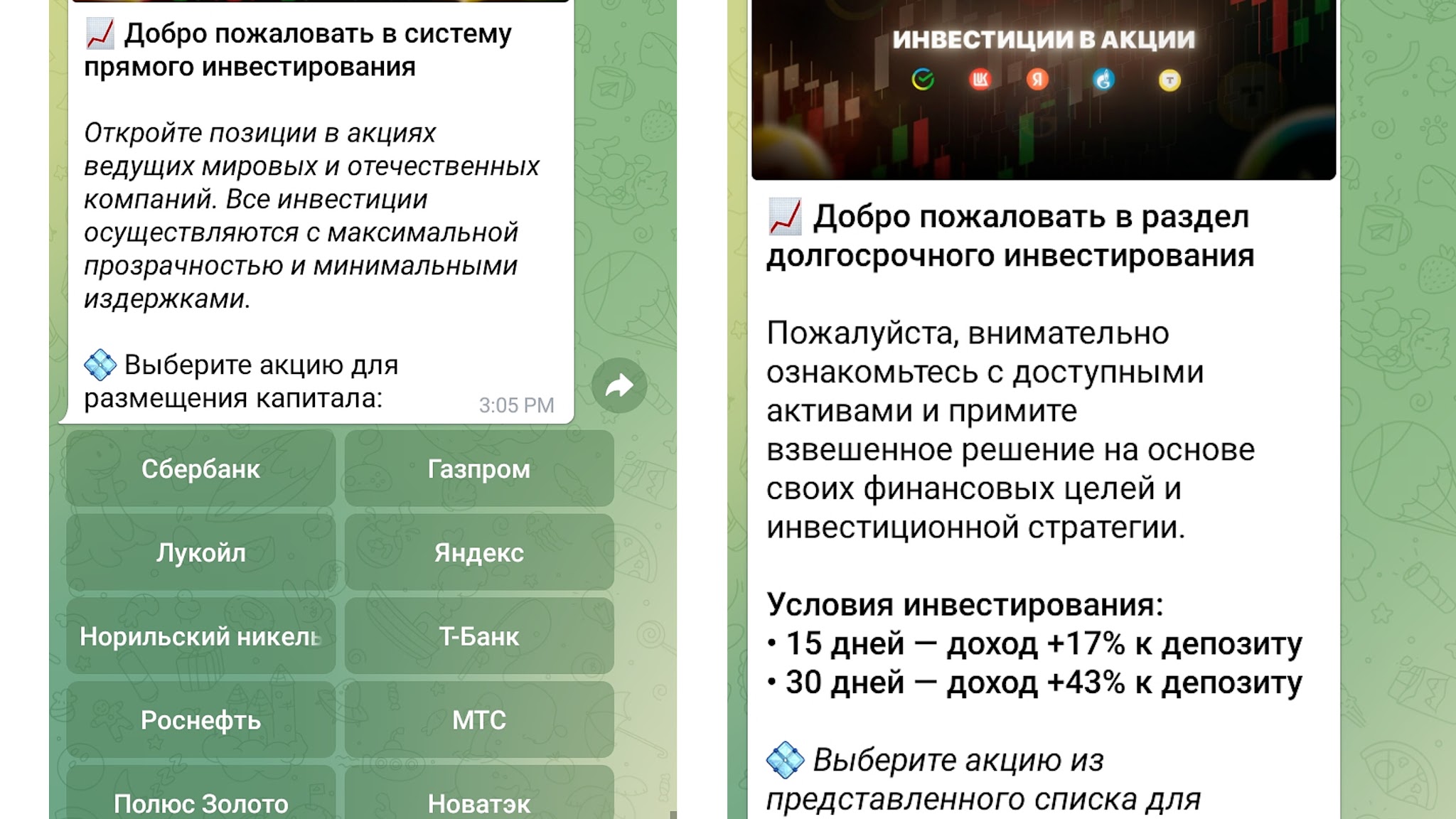Image resolution: width=1456 pixels, height=819 pixels.
Task: Click the chart emoji before 'Добро пожаловать в раздел'
Action: [x=786, y=217]
